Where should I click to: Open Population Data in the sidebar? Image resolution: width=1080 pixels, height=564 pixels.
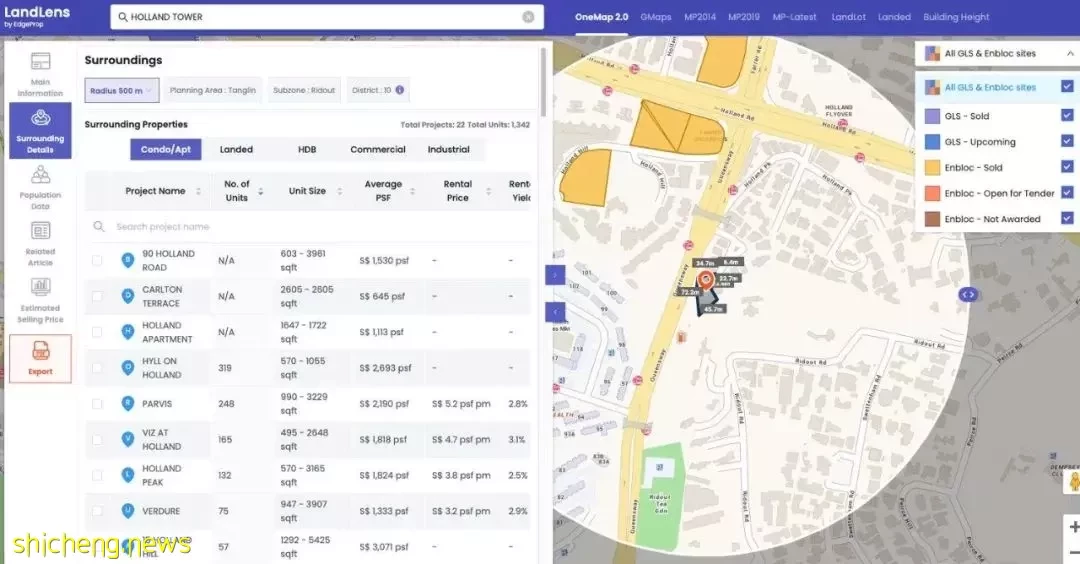(40, 187)
